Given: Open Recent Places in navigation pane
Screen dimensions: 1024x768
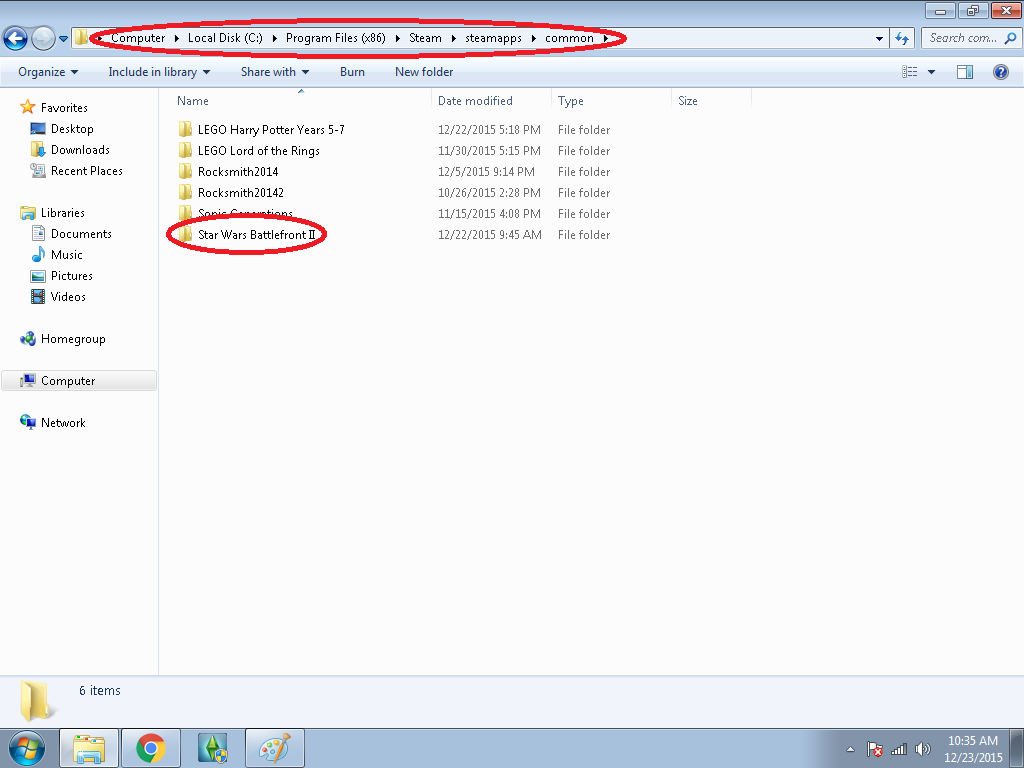Looking at the screenshot, I should (x=87, y=170).
